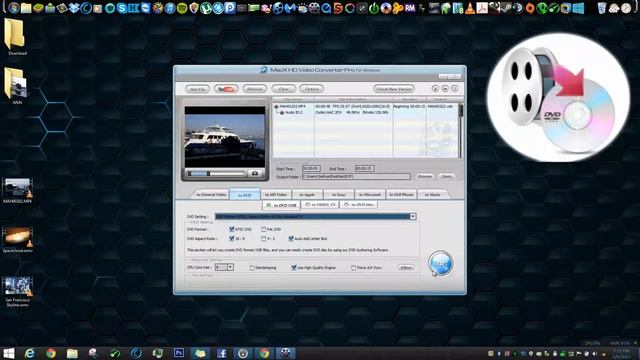The image size is (640, 360).
Task: Open uTorrent from the top dock
Action: tap(206, 8)
